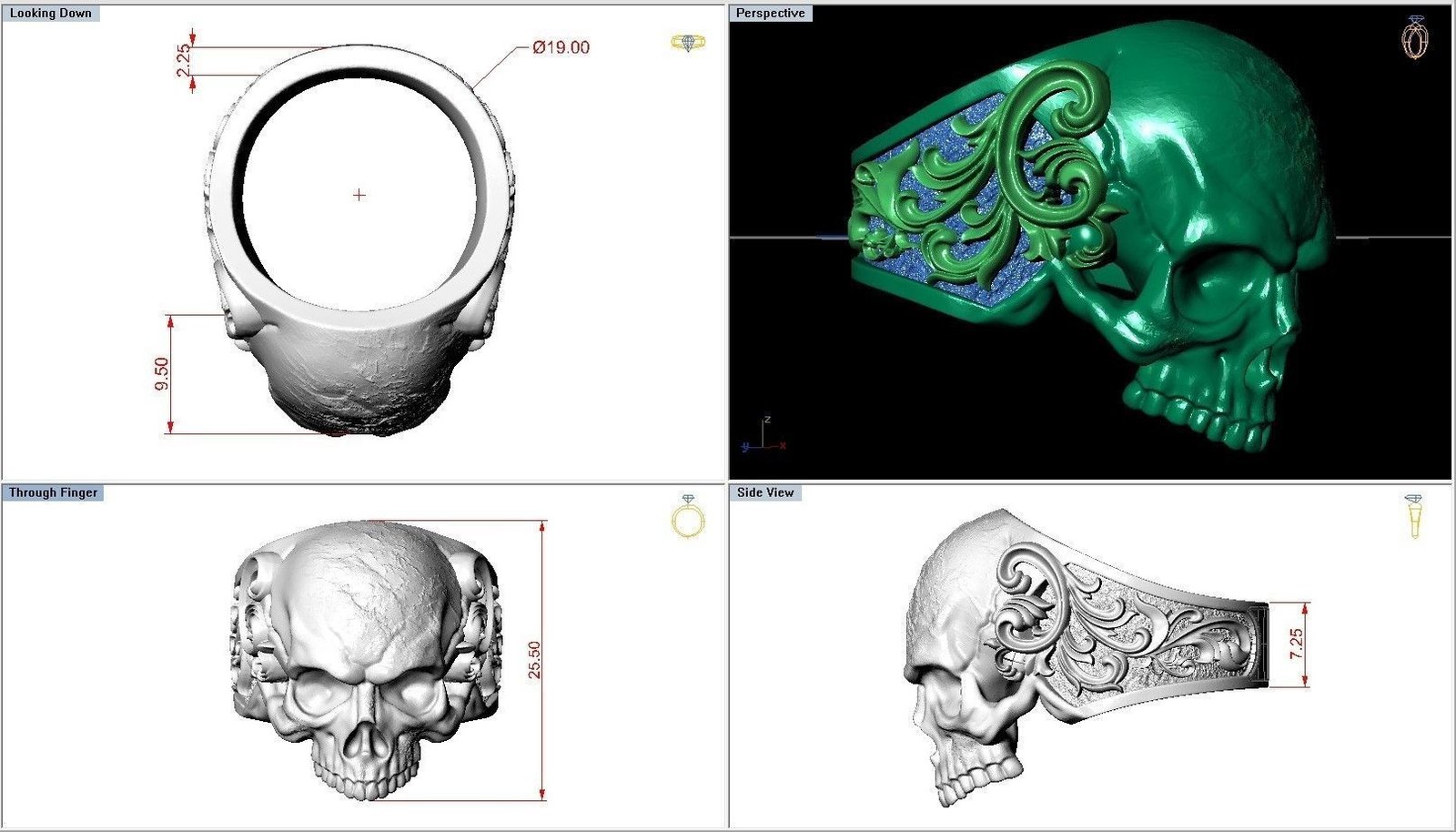This screenshot has height=832, width=1456.
Task: Click the ring icon in Perspective viewport corner
Action: pos(1415,38)
